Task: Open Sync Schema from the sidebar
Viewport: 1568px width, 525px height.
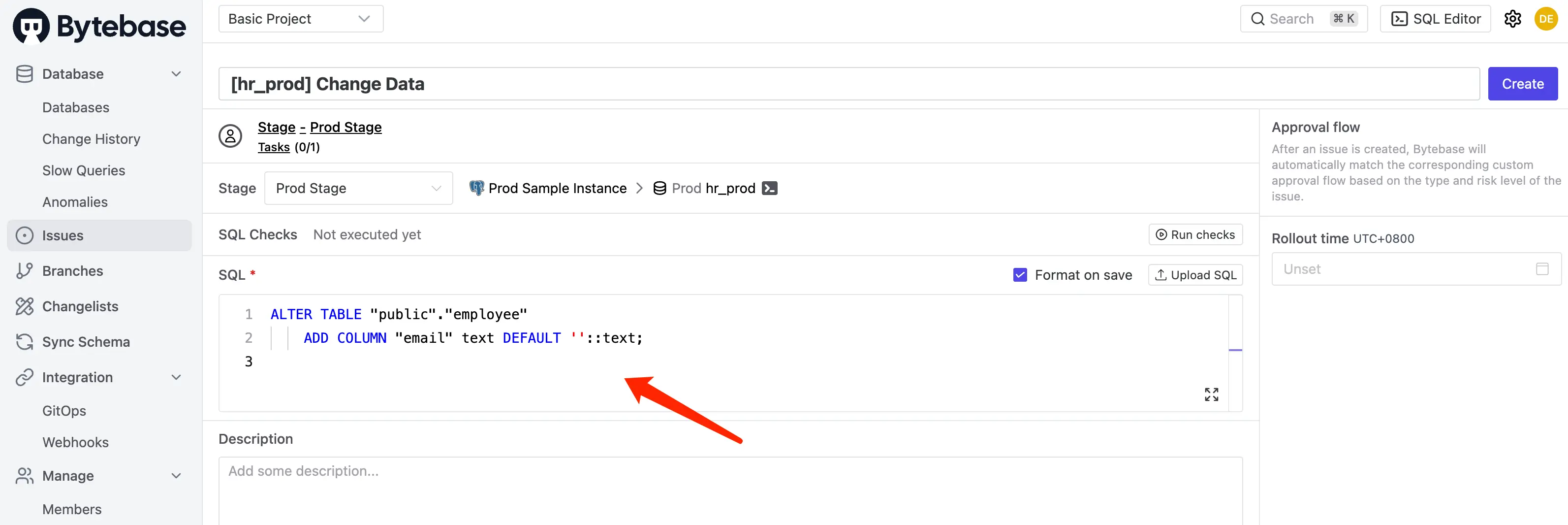Action: 86,342
